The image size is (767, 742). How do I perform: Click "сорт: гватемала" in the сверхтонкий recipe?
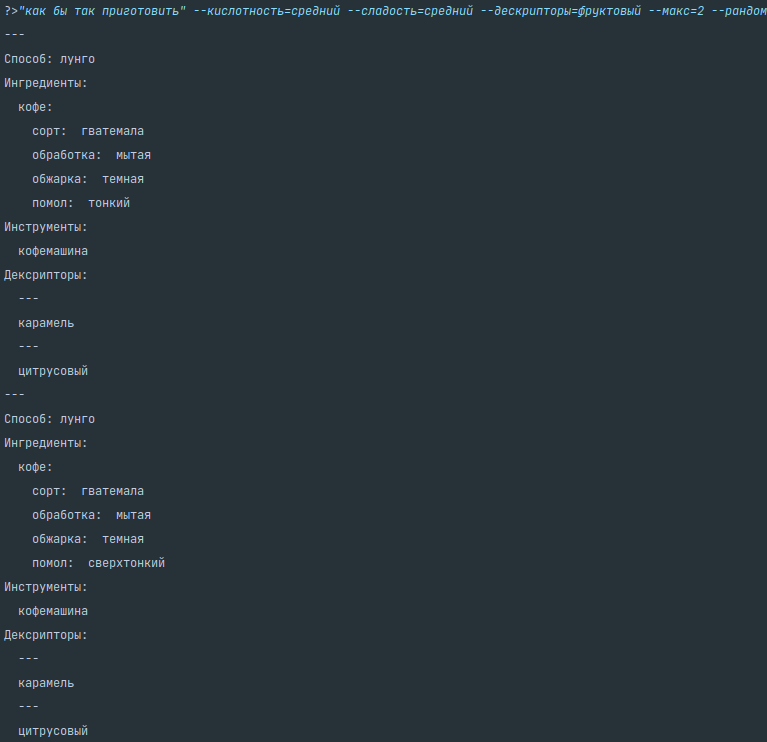88,491
